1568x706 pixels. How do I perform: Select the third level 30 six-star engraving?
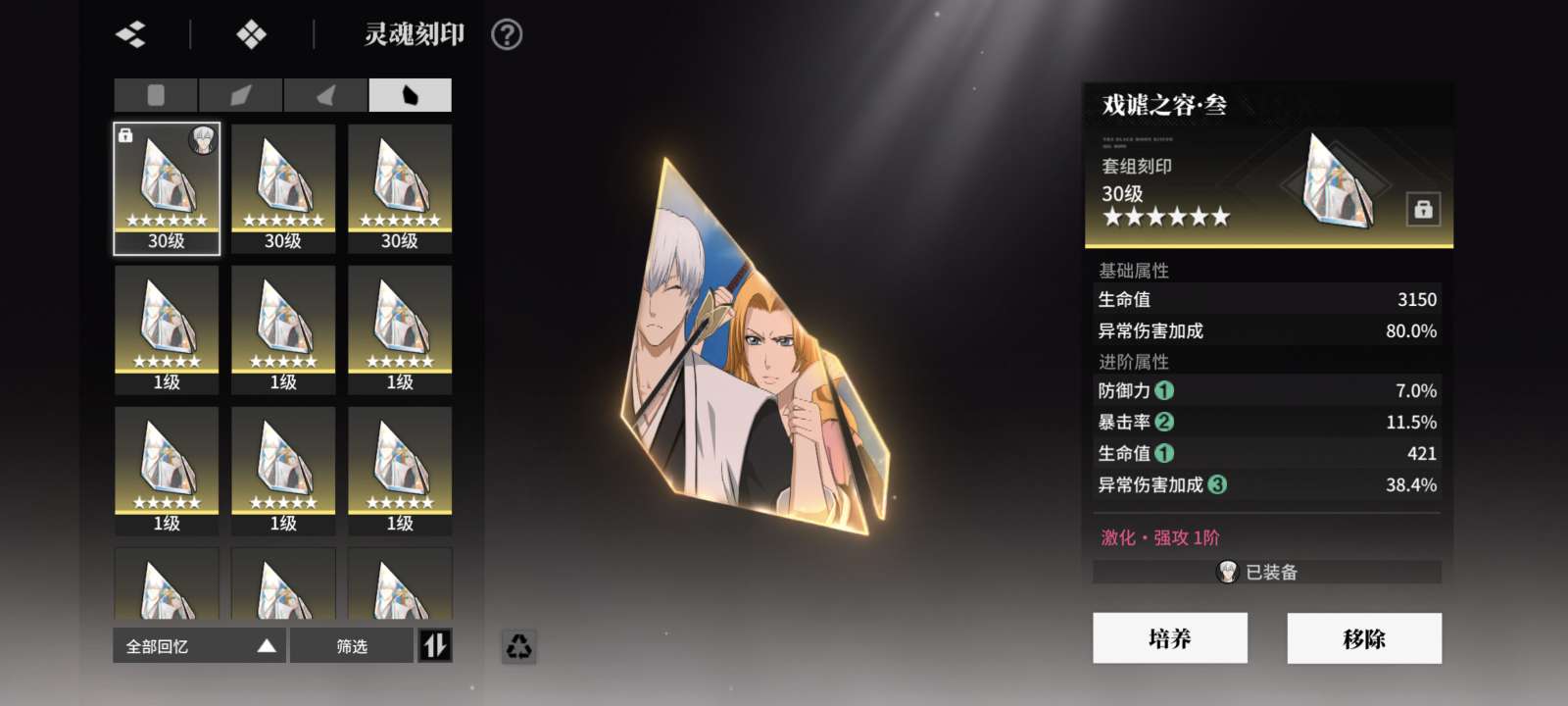(x=400, y=188)
